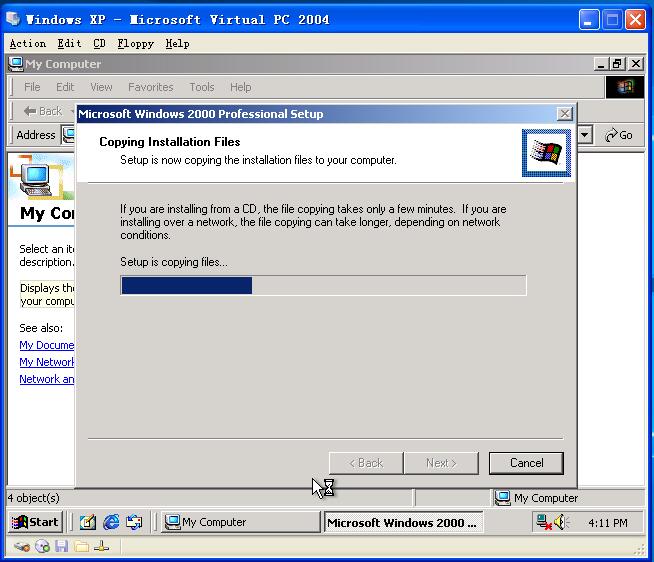Switch to My Computer taskbar button
The height and width of the screenshot is (562, 654).
pos(241,522)
